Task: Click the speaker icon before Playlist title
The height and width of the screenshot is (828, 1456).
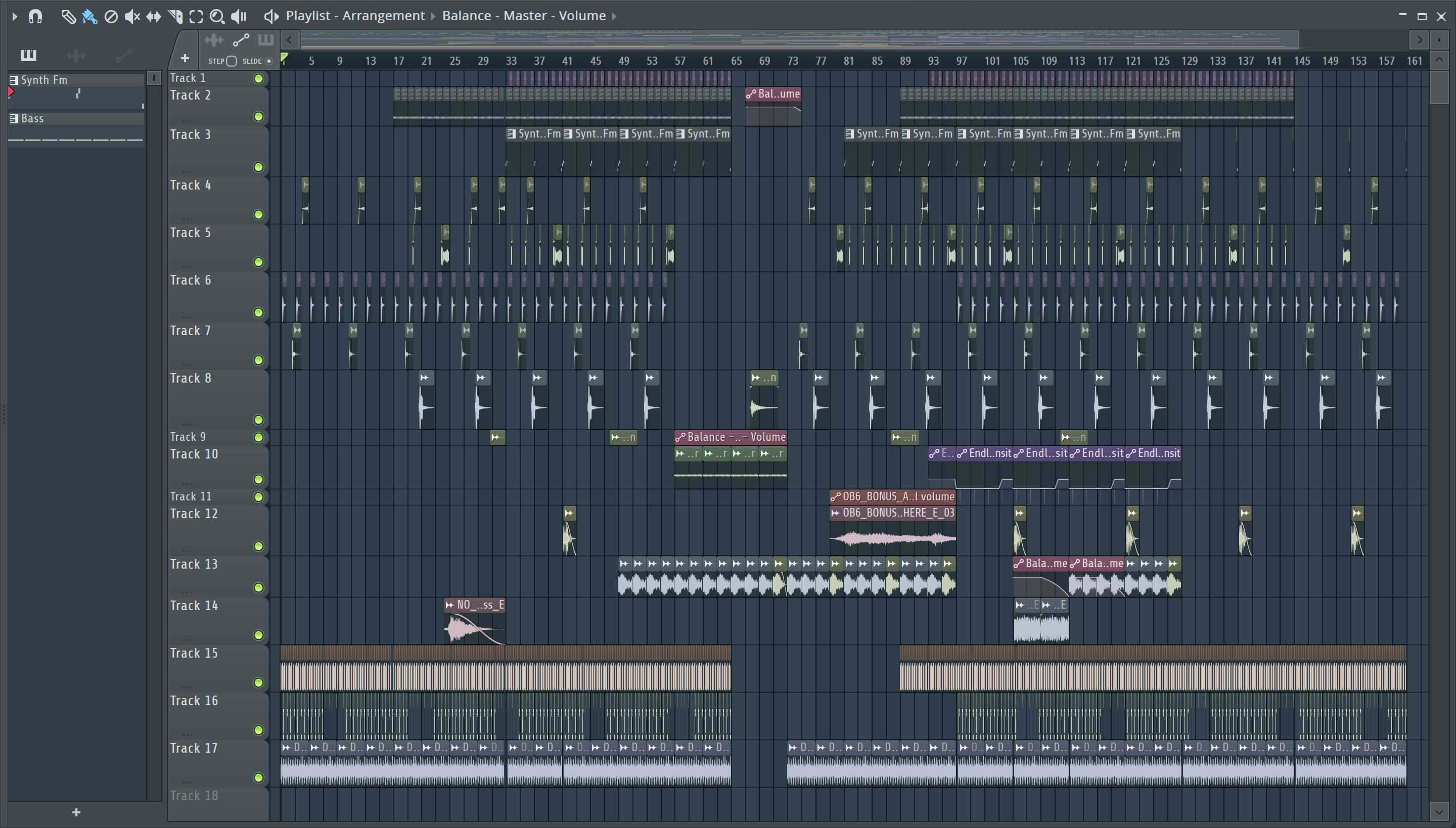Action: point(271,17)
